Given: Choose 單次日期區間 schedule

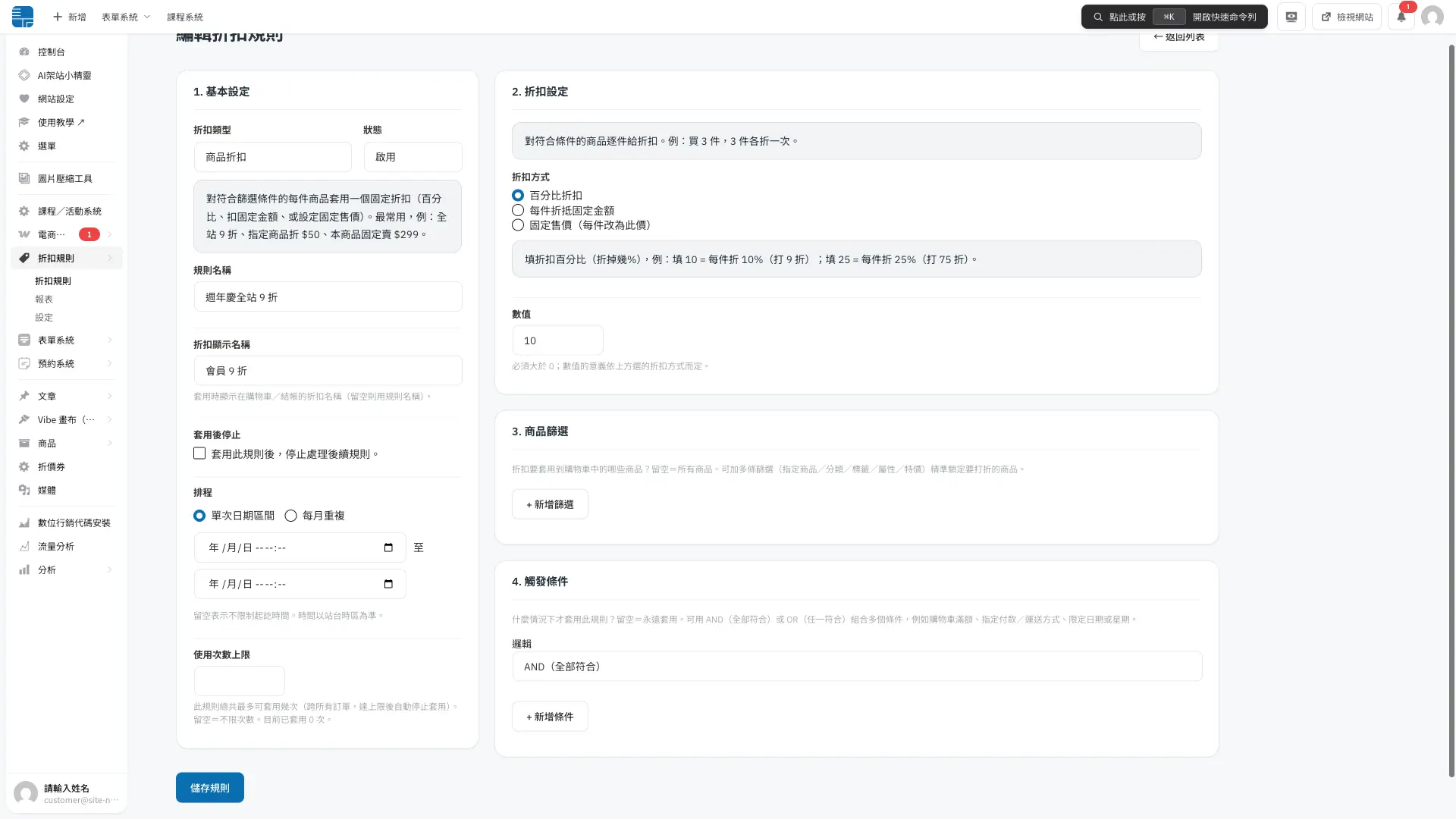Looking at the screenshot, I should click(x=199, y=516).
